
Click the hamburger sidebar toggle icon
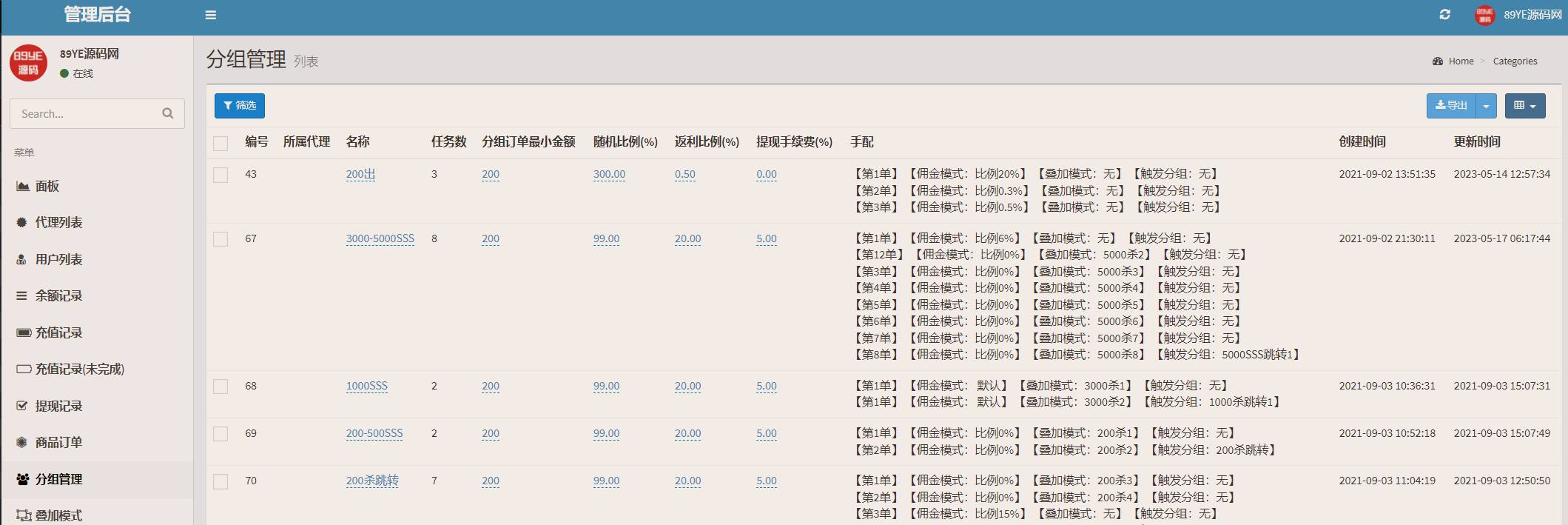point(211,15)
